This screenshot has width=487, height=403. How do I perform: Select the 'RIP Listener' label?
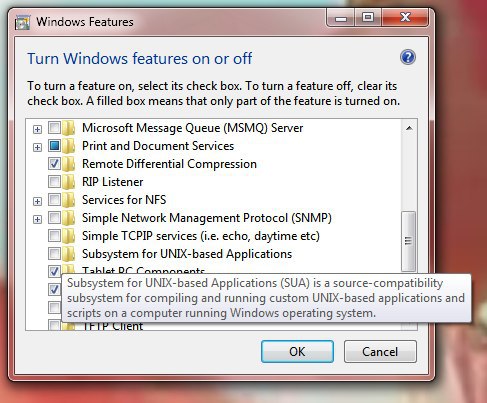(113, 182)
